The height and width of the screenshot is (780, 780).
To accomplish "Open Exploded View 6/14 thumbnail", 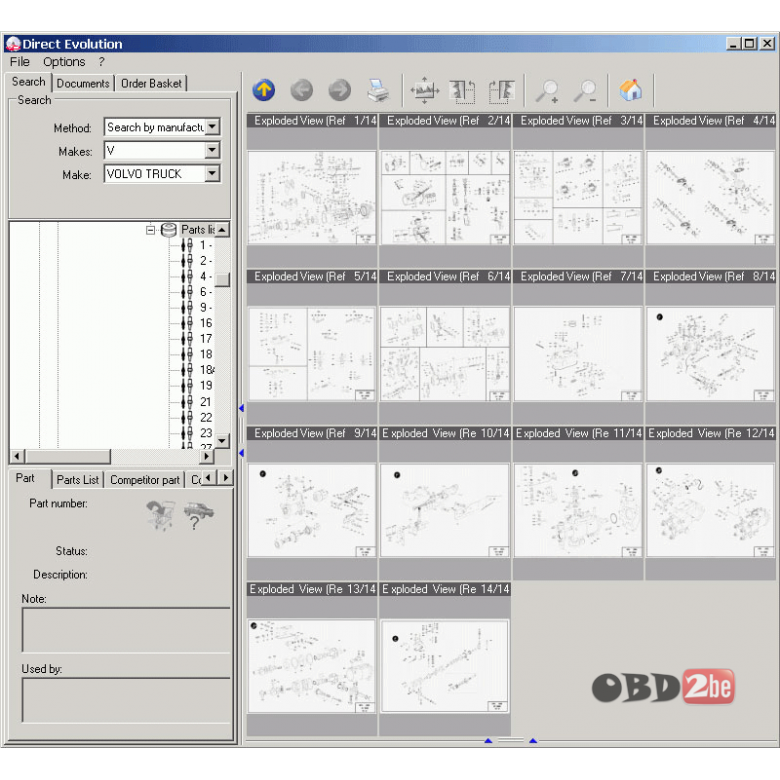I will (445, 354).
